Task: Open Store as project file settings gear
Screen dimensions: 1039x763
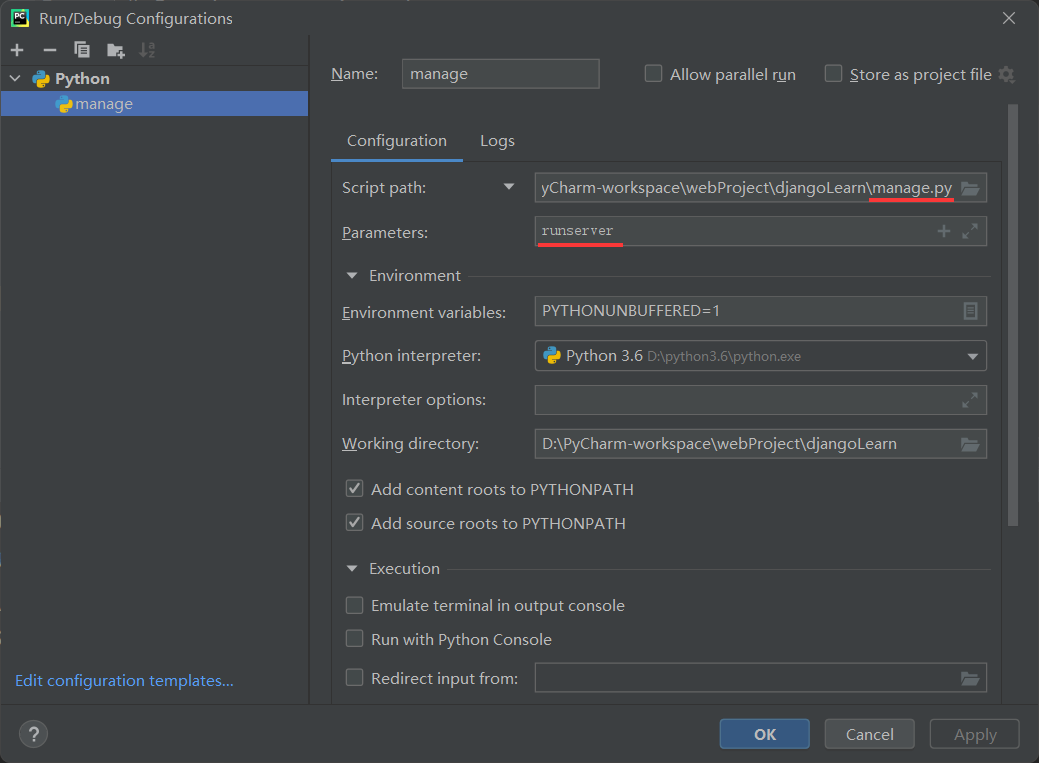Action: point(1007,74)
